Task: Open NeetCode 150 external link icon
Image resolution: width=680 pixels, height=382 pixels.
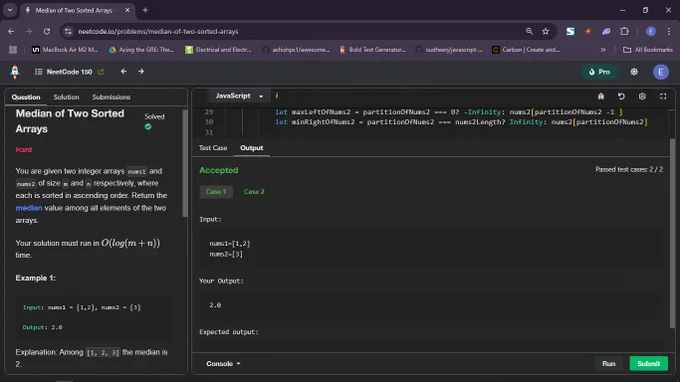Action: point(101,72)
